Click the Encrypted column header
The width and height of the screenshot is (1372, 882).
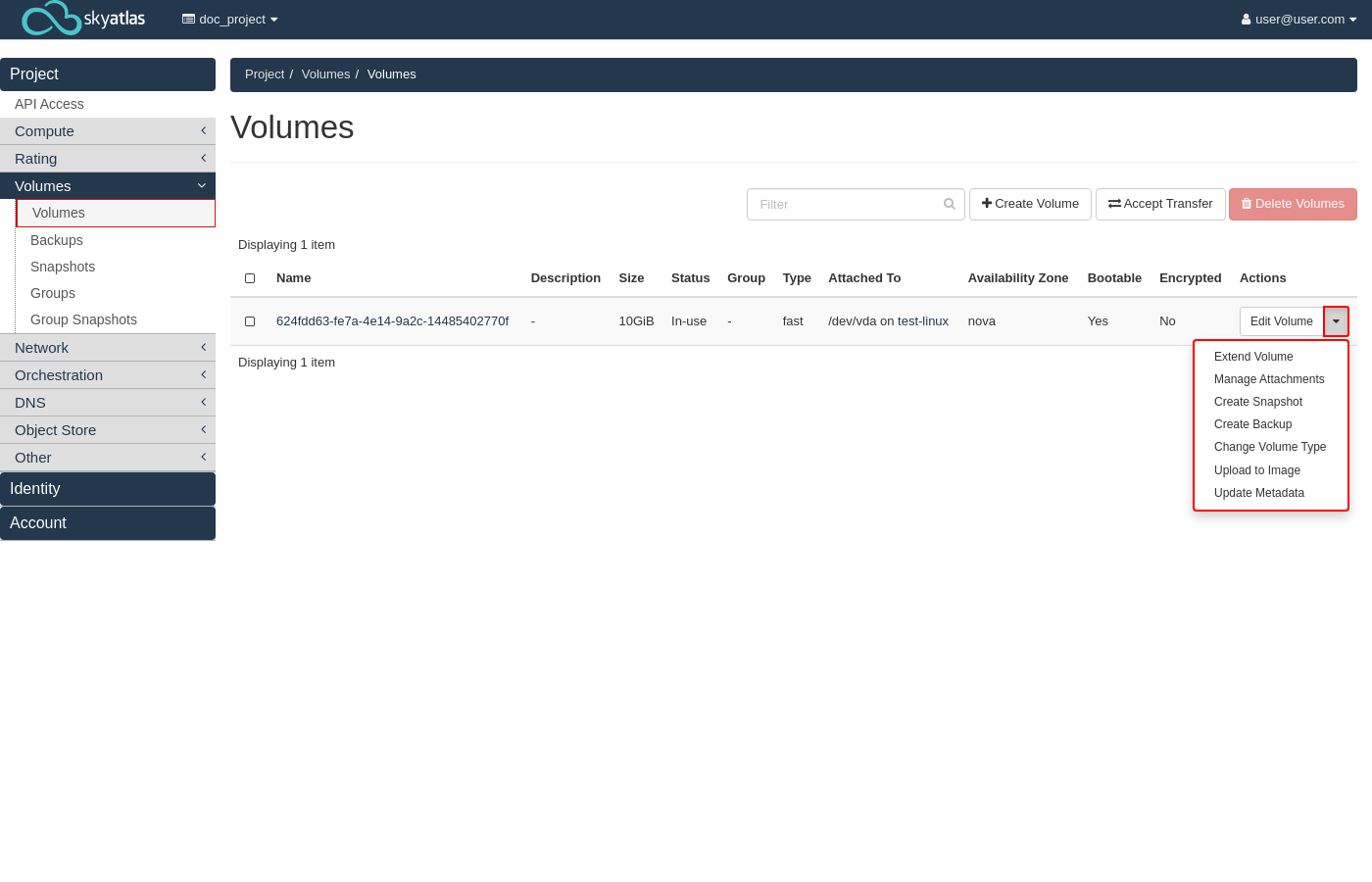(x=1191, y=278)
